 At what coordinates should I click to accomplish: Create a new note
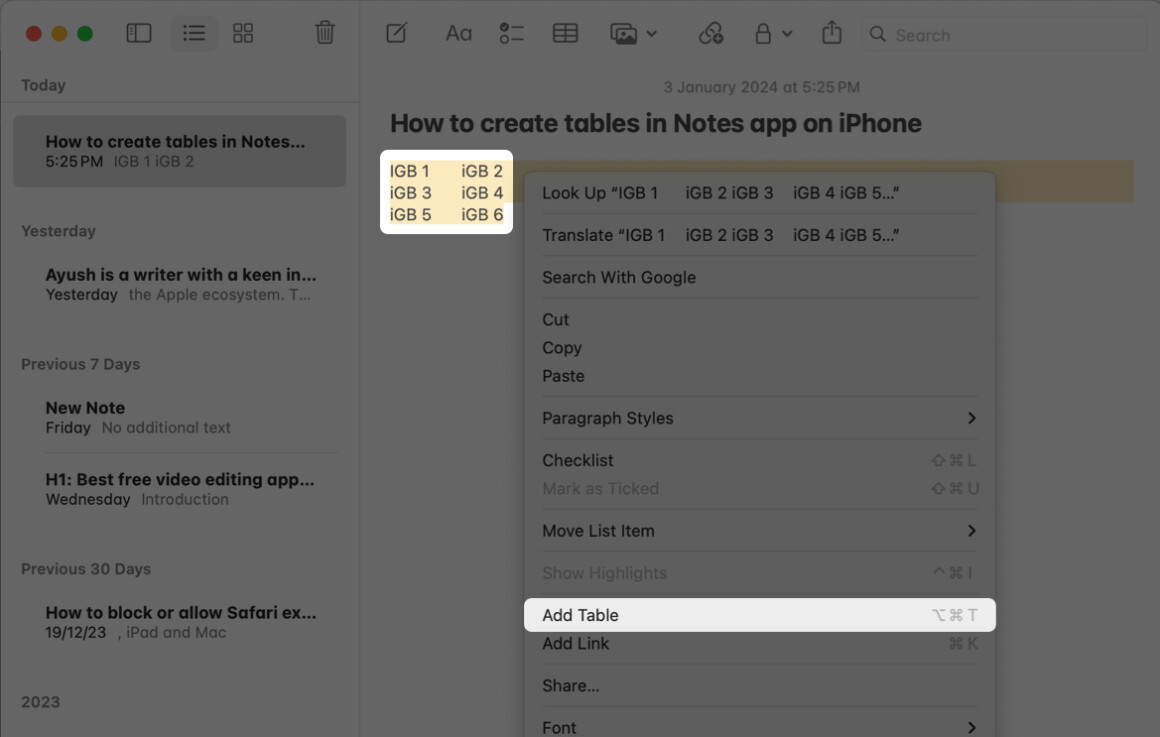pos(396,32)
